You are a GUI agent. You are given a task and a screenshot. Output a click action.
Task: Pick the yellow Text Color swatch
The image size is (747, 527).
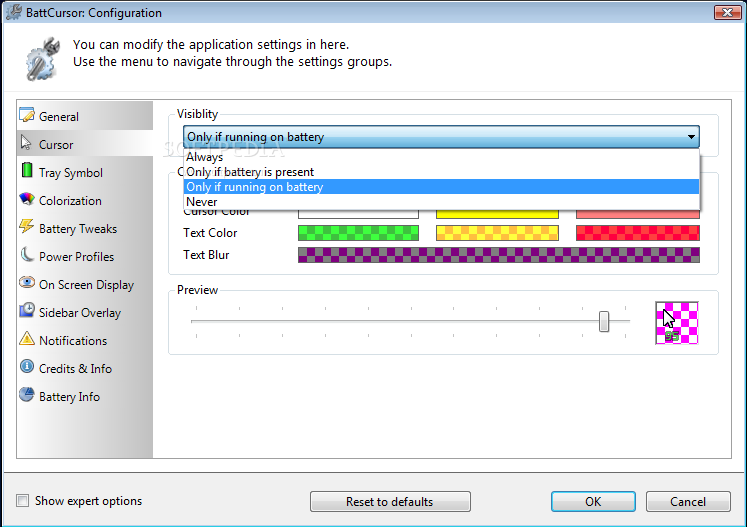pyautogui.click(x=497, y=233)
